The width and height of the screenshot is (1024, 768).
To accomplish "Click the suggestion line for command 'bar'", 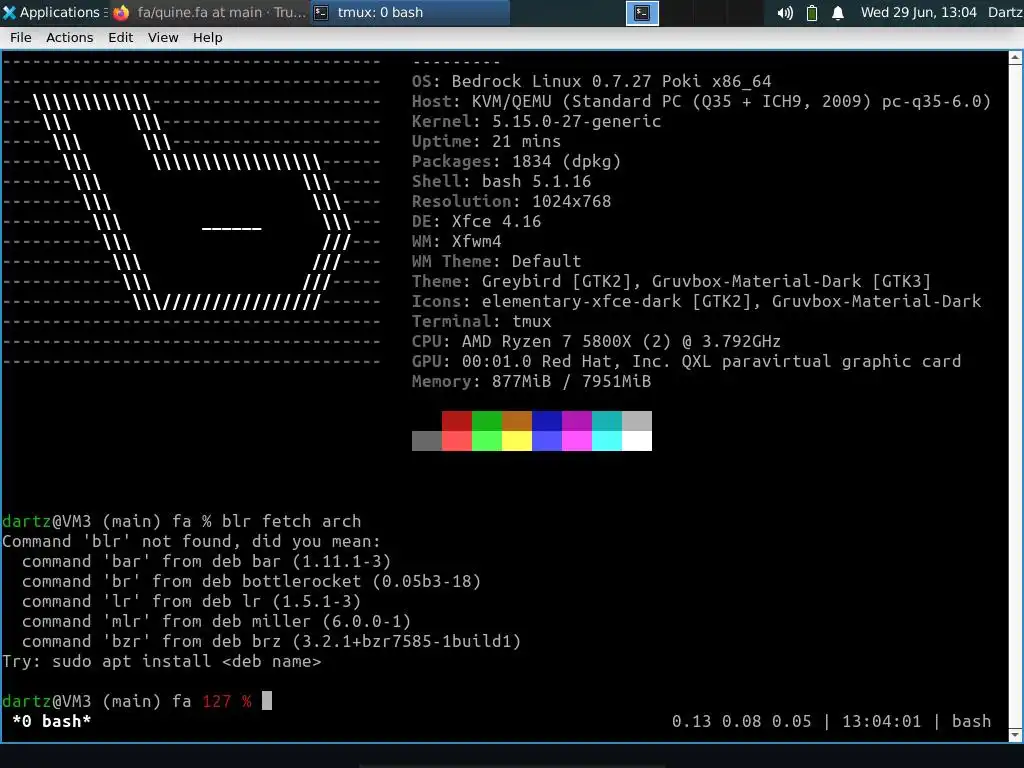I will click(206, 562).
